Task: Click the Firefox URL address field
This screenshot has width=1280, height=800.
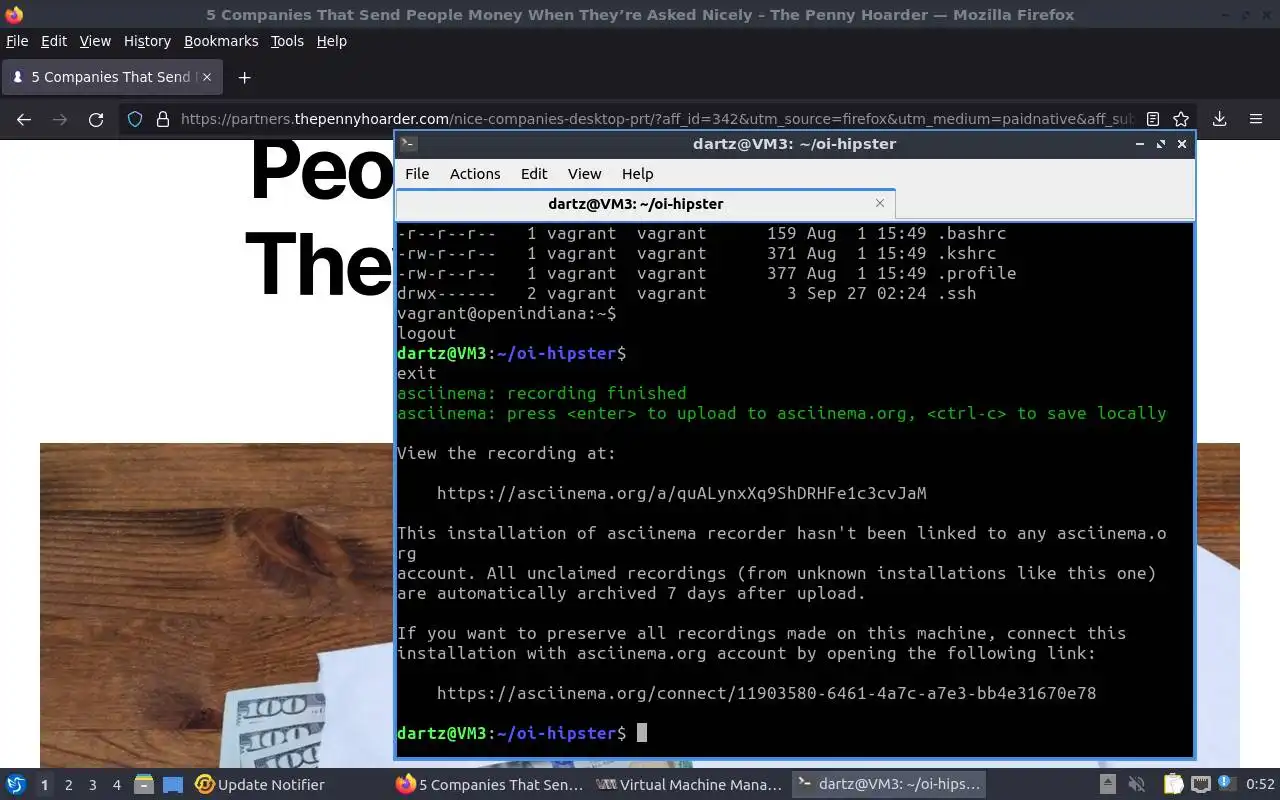Action: (655, 119)
